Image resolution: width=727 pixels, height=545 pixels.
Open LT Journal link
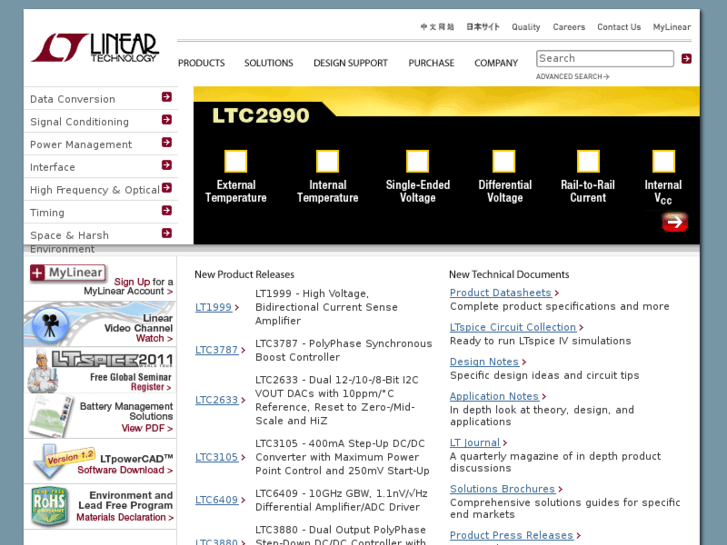pyautogui.click(x=475, y=442)
